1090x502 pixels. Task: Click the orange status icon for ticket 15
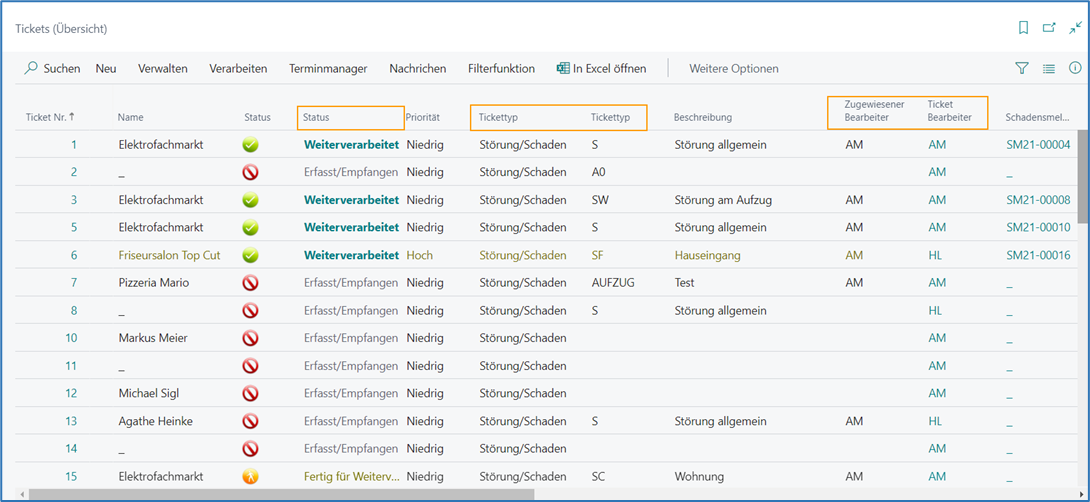[251, 477]
